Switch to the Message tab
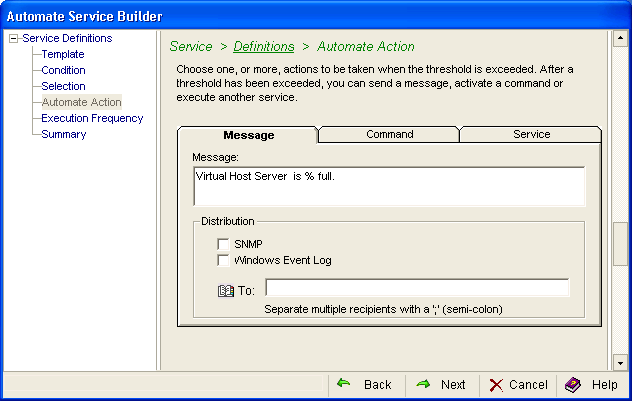Image resolution: width=632 pixels, height=401 pixels. pyautogui.click(x=248, y=135)
